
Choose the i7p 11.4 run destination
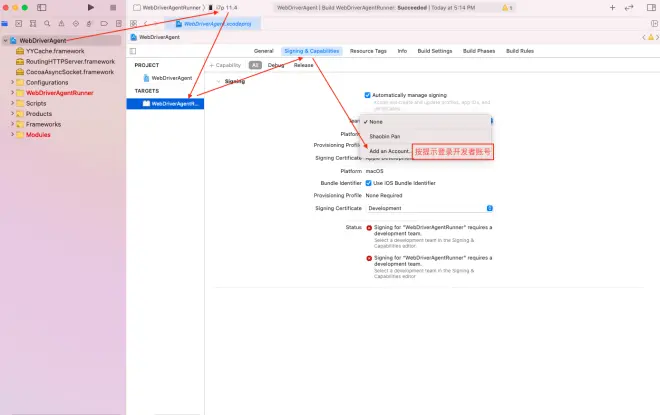pos(223,8)
